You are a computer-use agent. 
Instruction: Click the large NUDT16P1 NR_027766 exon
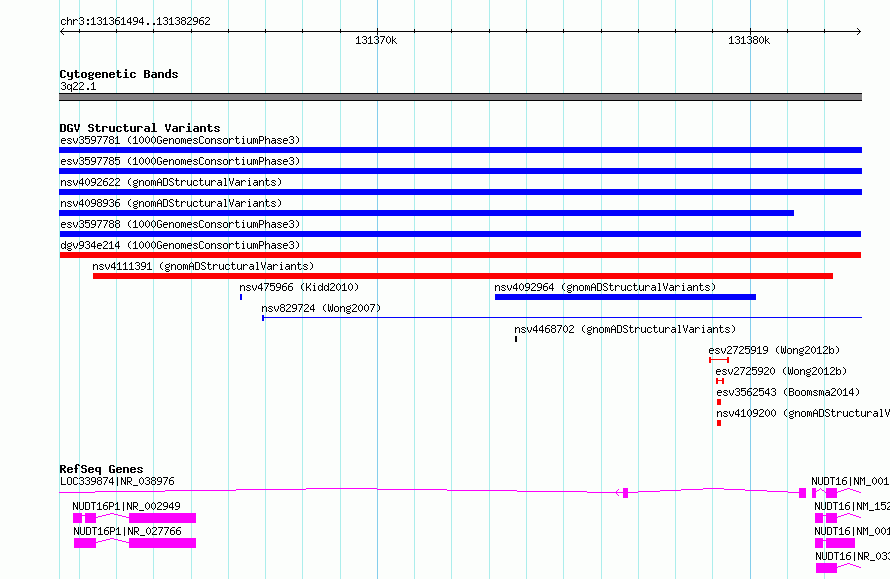coord(162,543)
